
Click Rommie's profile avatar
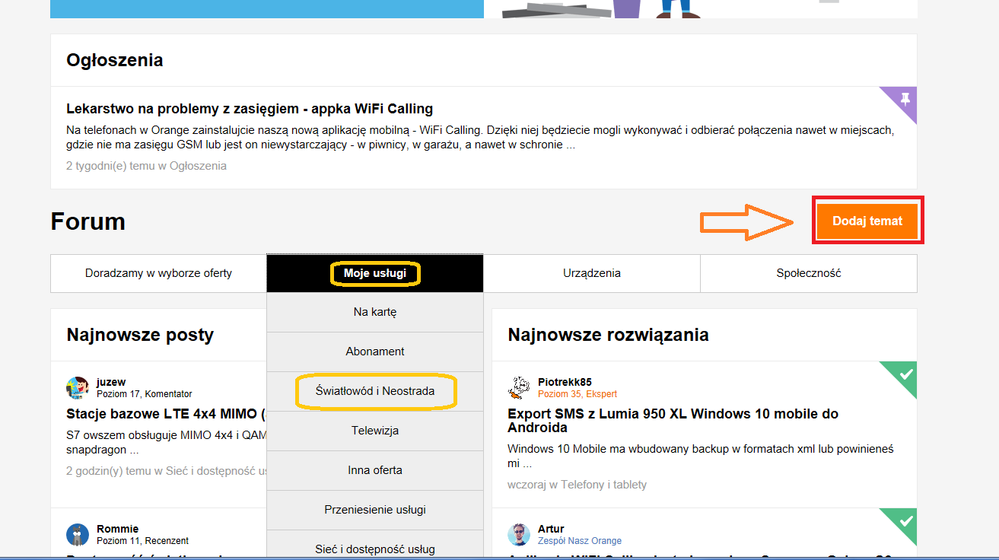coord(77,534)
